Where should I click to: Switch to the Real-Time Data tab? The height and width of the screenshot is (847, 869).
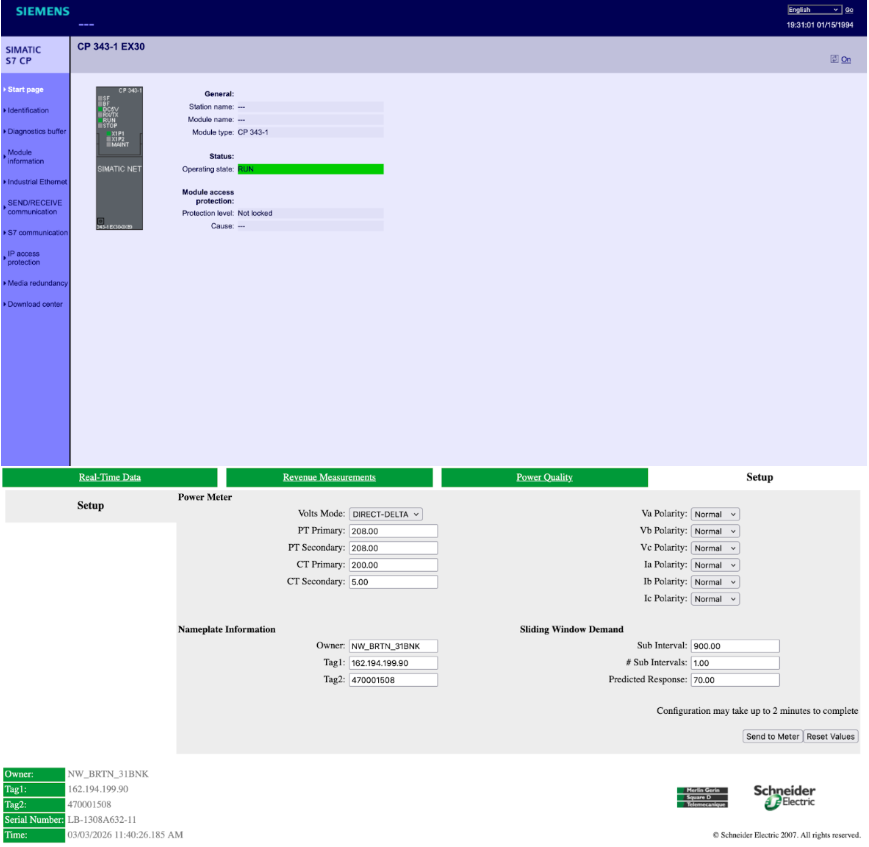110,477
